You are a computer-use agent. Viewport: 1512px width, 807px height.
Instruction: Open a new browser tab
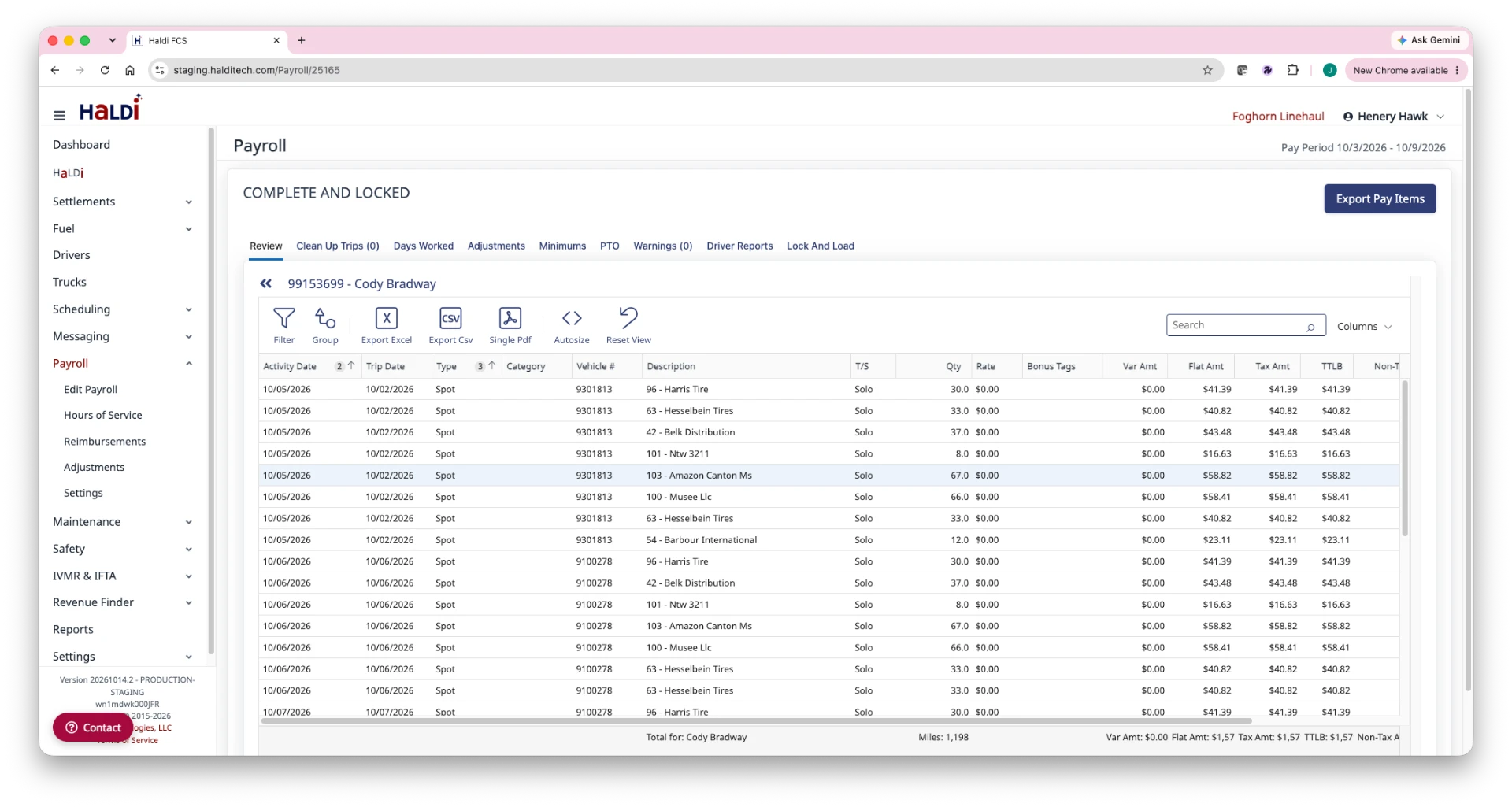[302, 40]
